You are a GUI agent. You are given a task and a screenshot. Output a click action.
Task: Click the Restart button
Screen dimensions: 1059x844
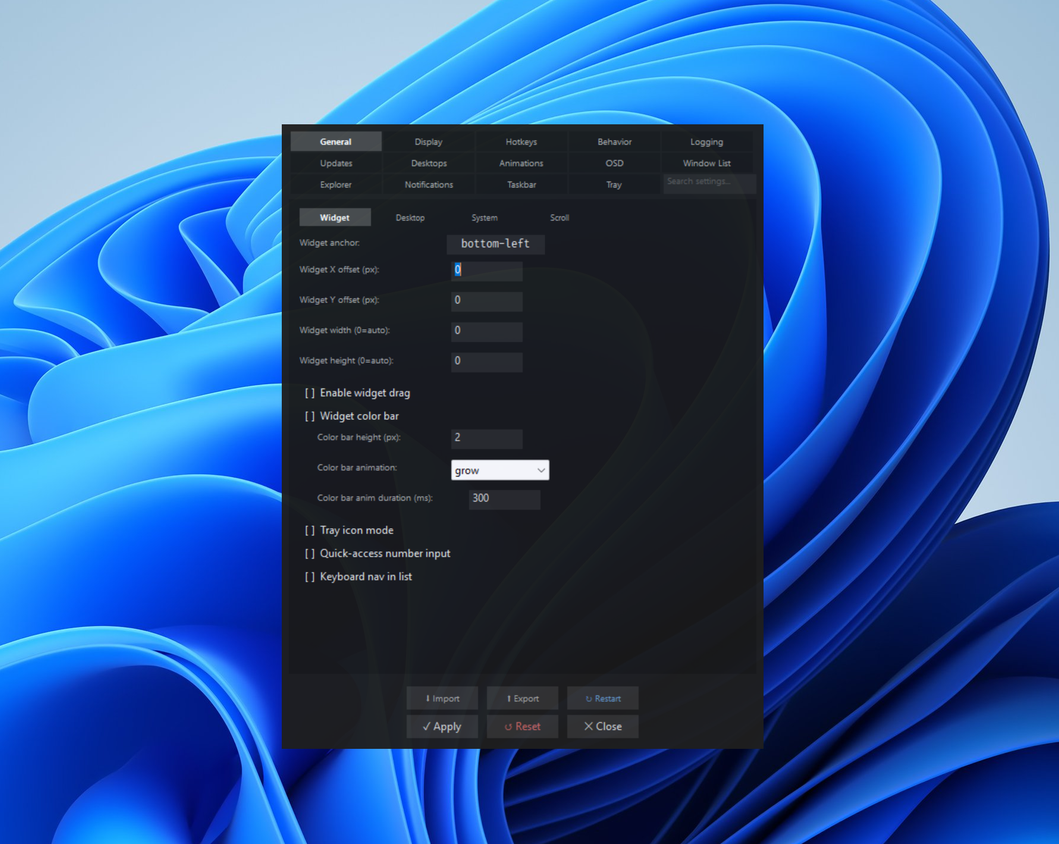point(603,698)
